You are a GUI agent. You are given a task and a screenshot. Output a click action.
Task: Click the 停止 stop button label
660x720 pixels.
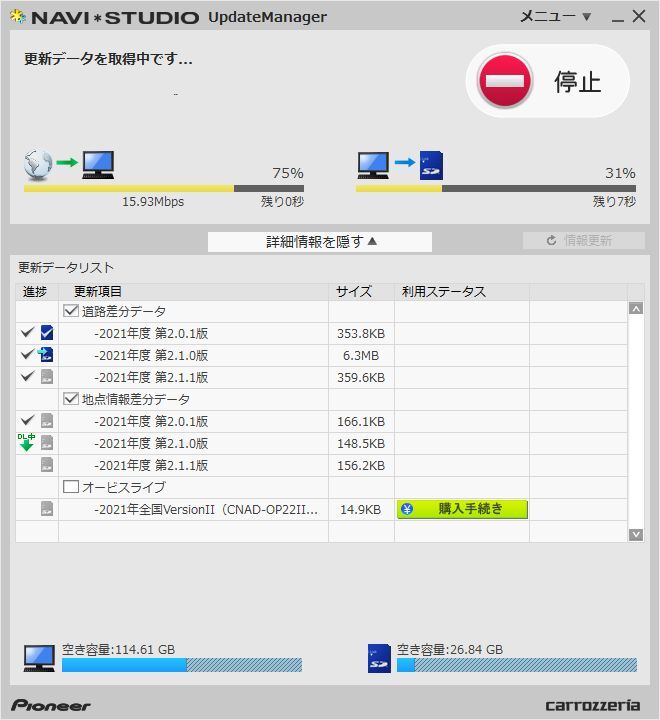click(x=577, y=82)
